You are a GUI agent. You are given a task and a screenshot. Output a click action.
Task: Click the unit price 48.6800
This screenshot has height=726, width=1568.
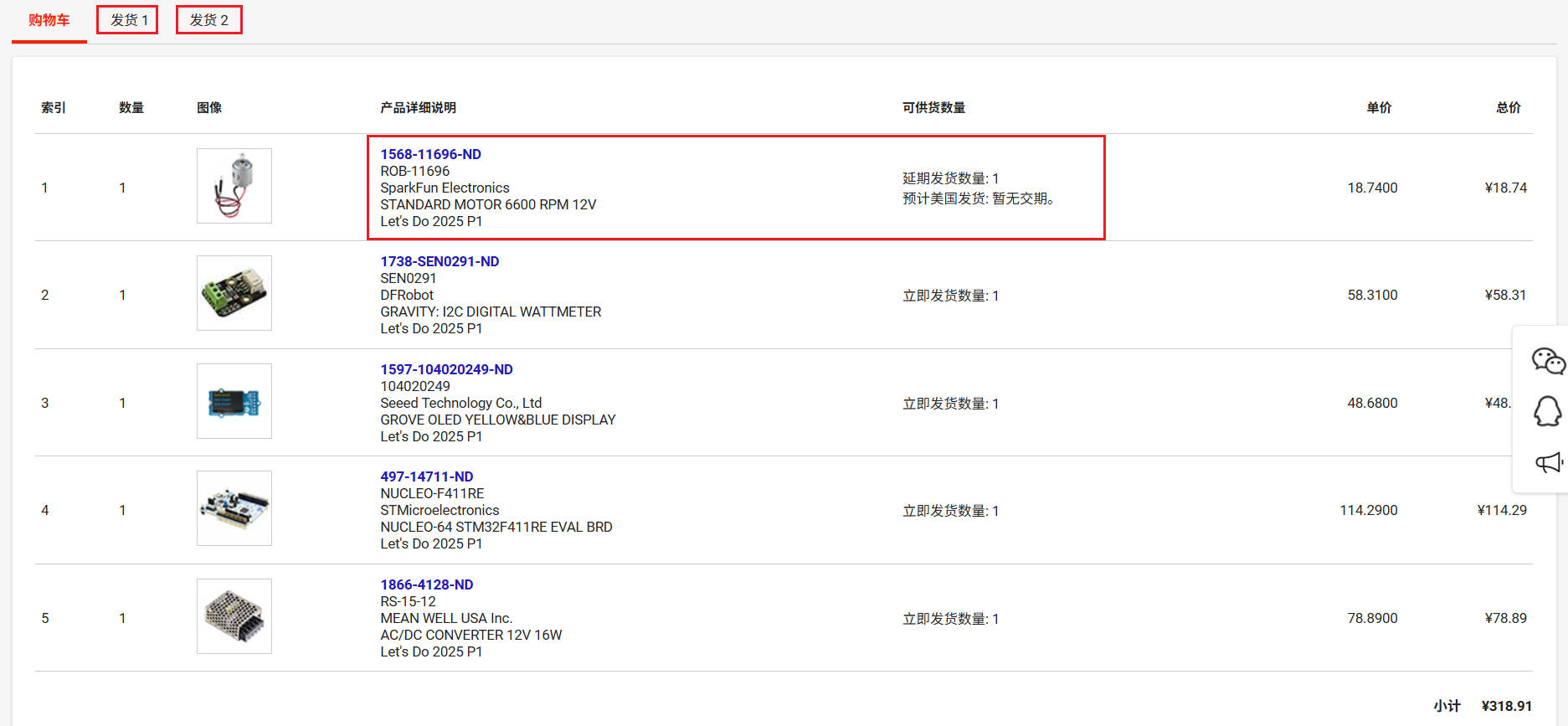[1372, 403]
